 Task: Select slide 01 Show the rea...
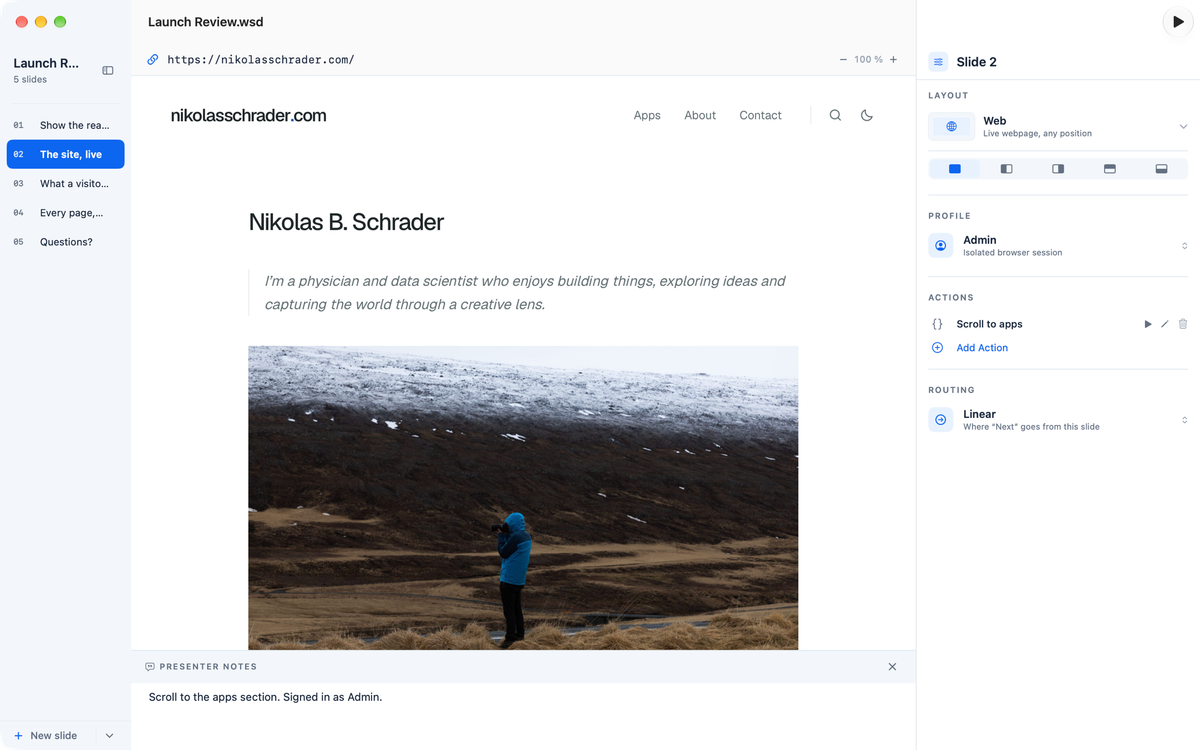click(65, 125)
